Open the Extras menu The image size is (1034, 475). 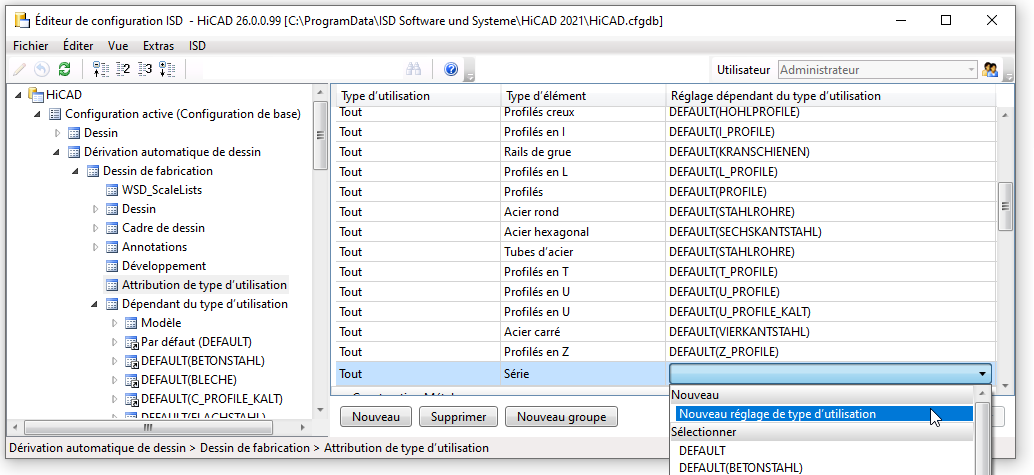click(x=157, y=45)
